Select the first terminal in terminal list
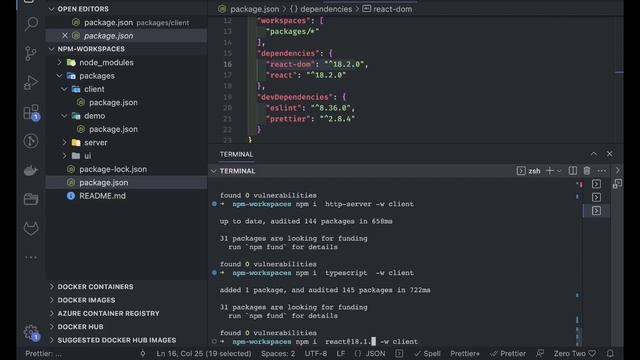Image resolution: width=640 pixels, height=360 pixels. click(596, 184)
